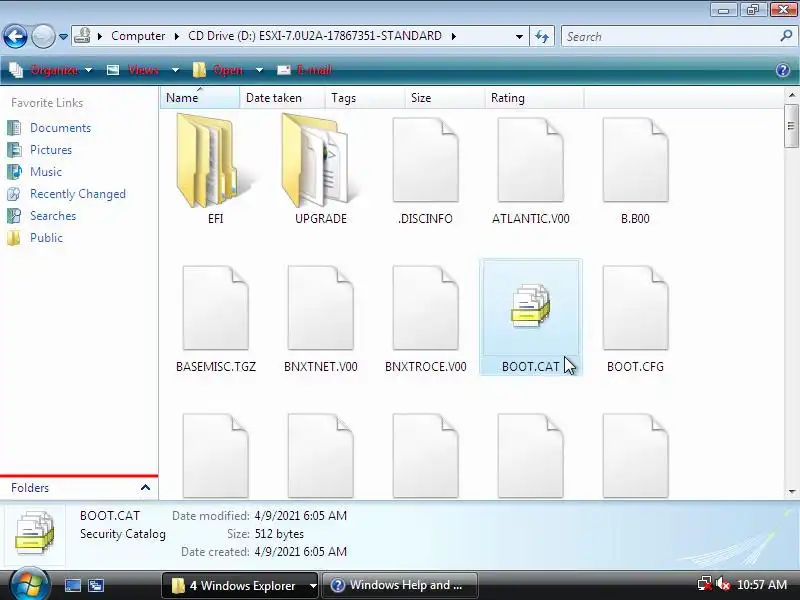The image size is (800, 600).
Task: Click the Tags column header
Action: (x=365, y=97)
